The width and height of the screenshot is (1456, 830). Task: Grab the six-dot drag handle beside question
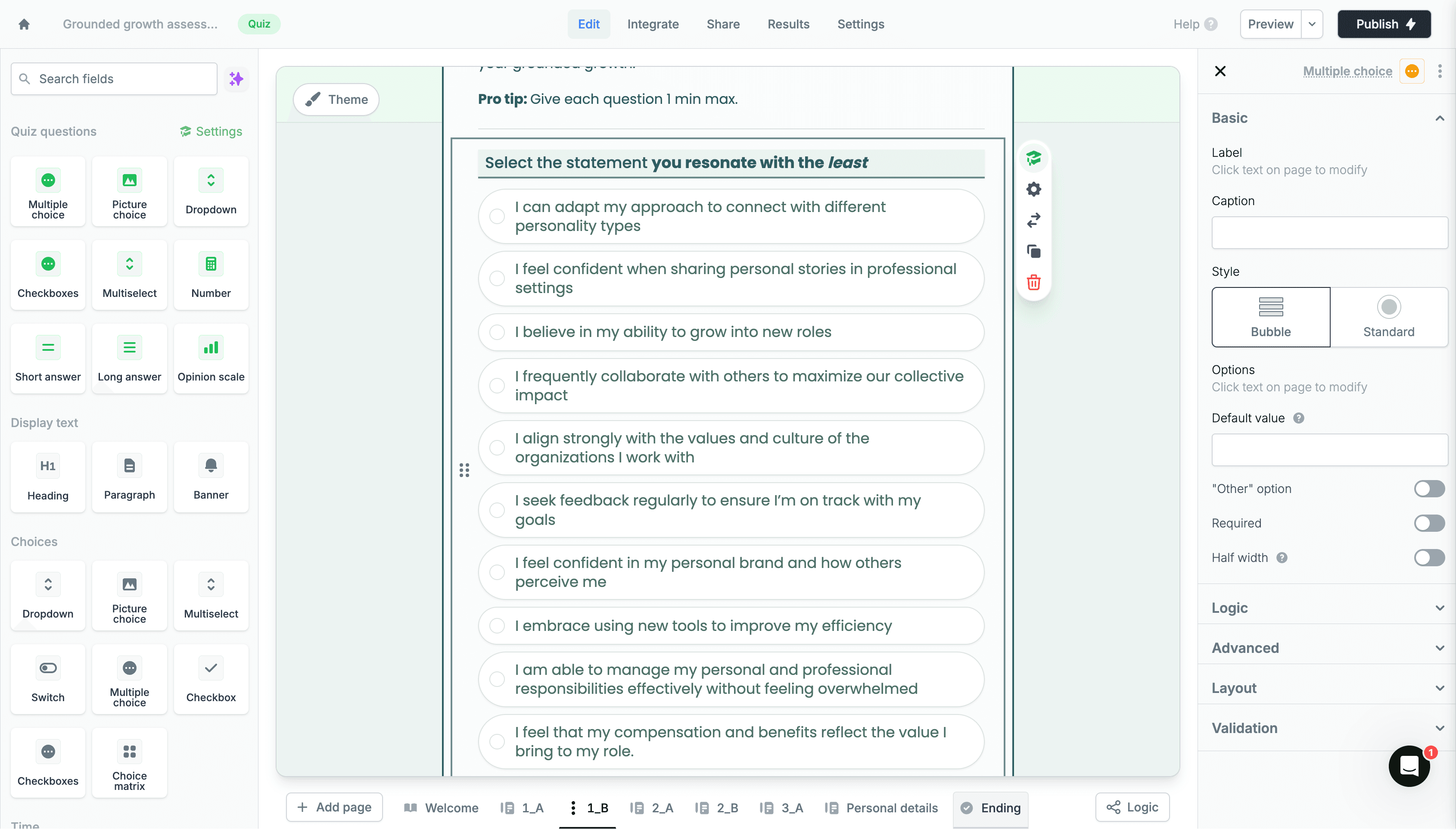tap(464, 470)
